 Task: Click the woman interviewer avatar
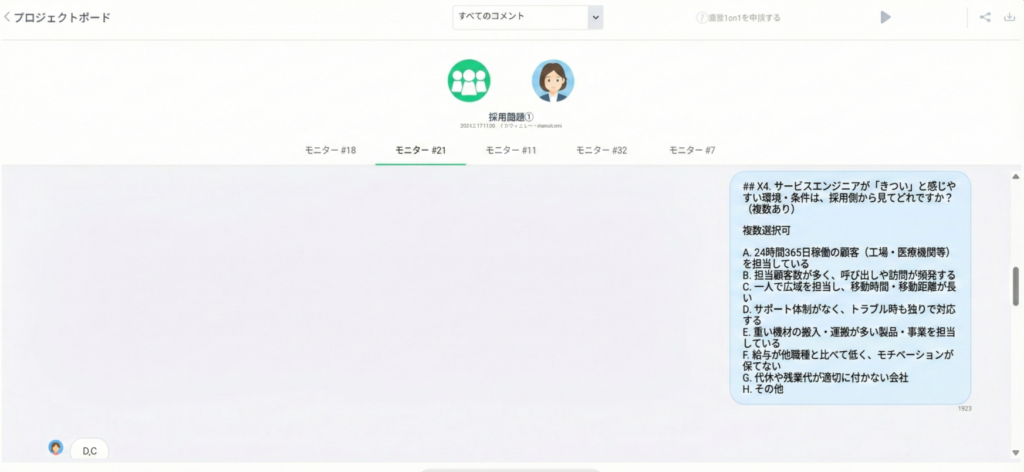click(552, 81)
